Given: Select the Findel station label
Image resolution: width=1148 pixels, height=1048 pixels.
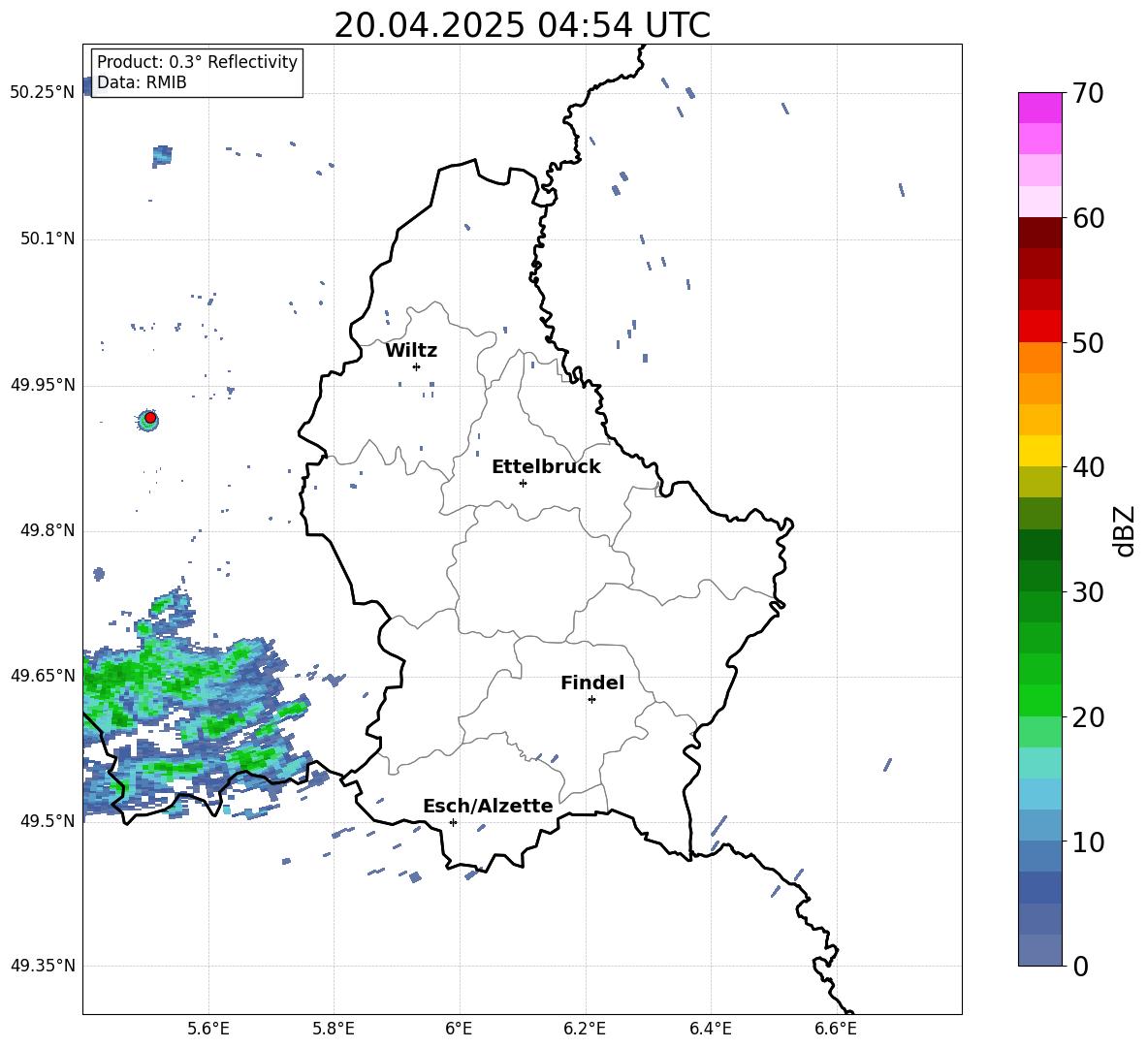Looking at the screenshot, I should point(592,683).
